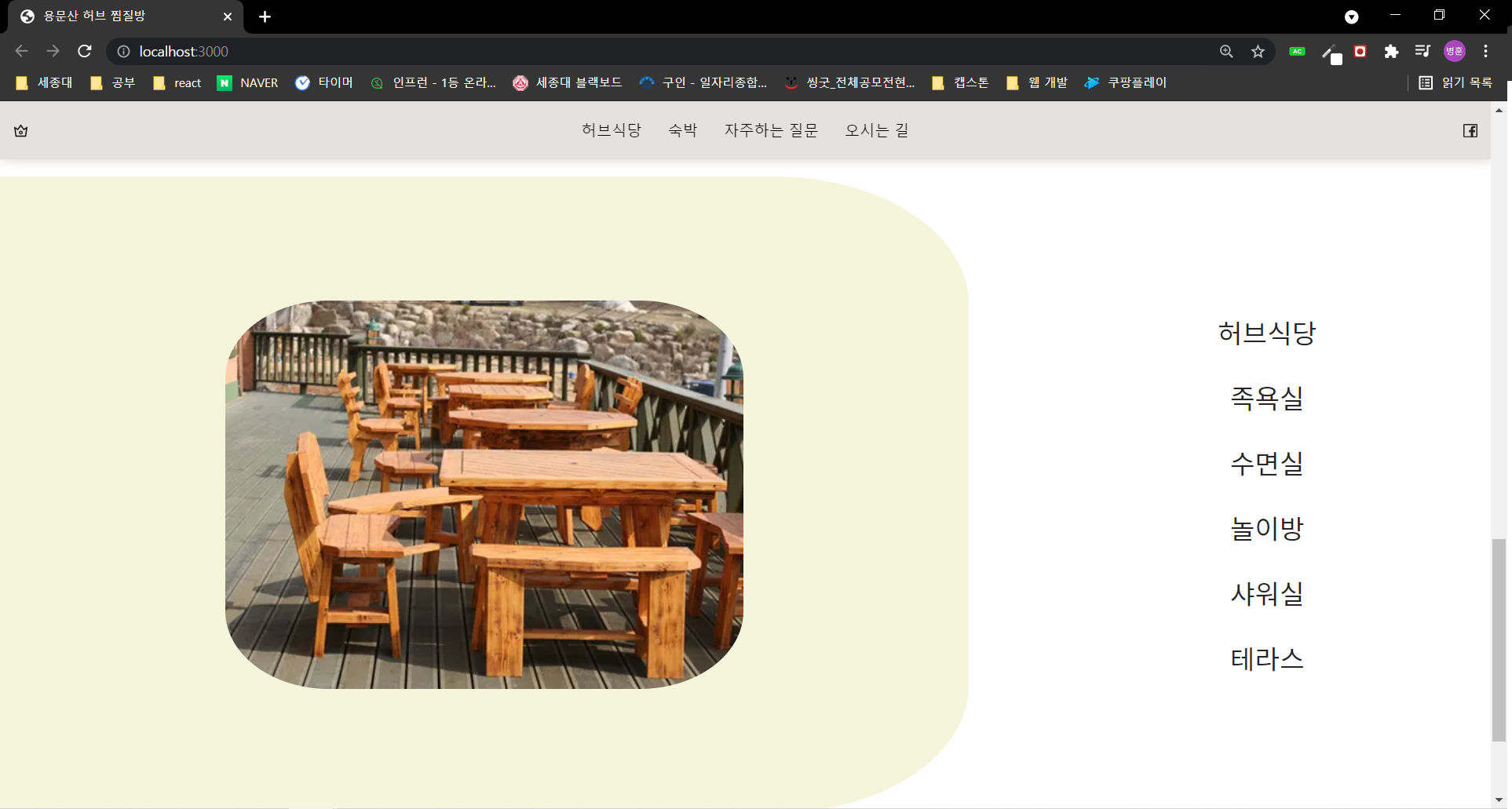This screenshot has height=809, width=1512.
Task: Bookmark this page using the star icon
Action: click(1257, 51)
